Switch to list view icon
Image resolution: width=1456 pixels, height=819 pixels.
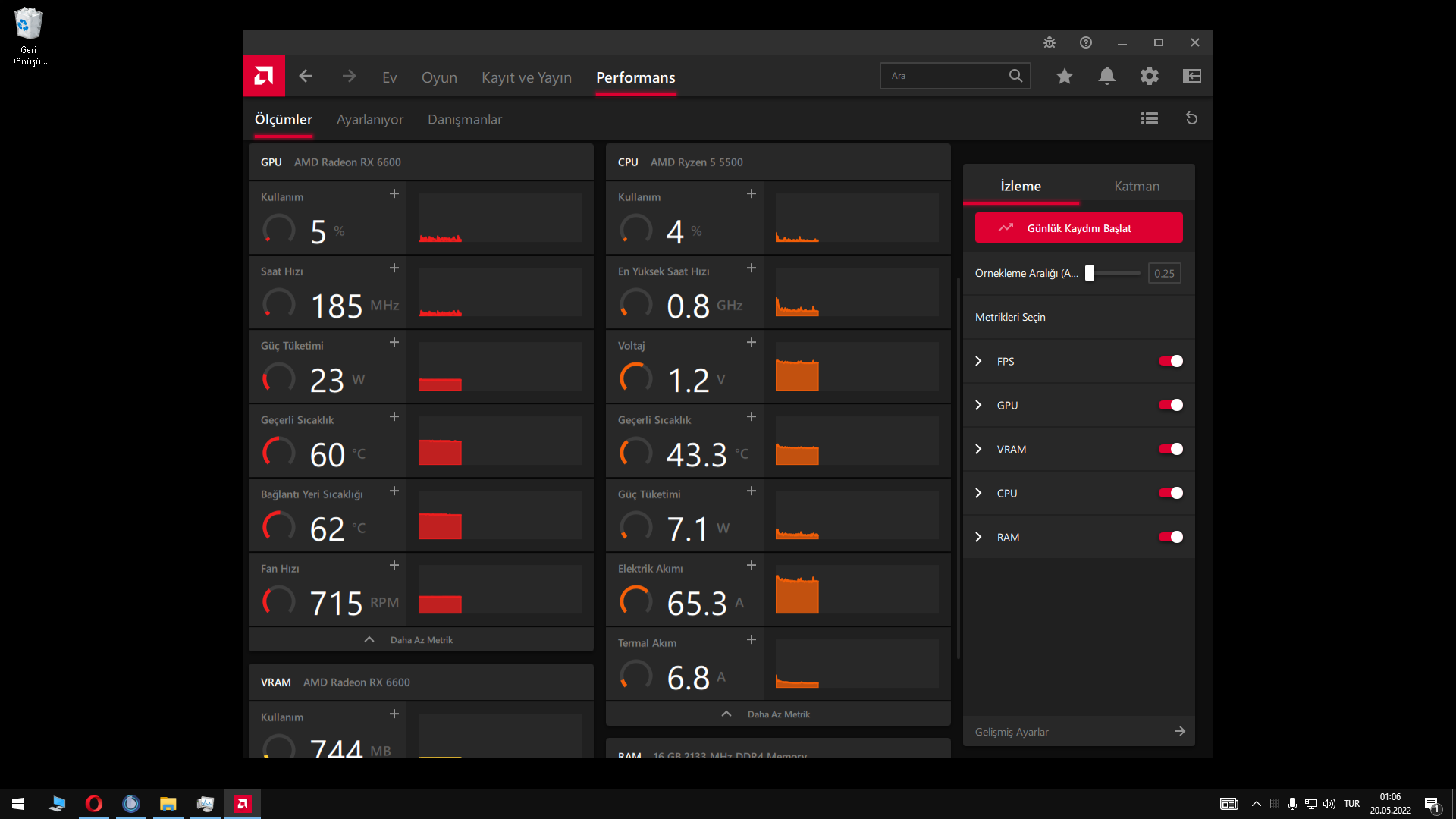point(1150,118)
